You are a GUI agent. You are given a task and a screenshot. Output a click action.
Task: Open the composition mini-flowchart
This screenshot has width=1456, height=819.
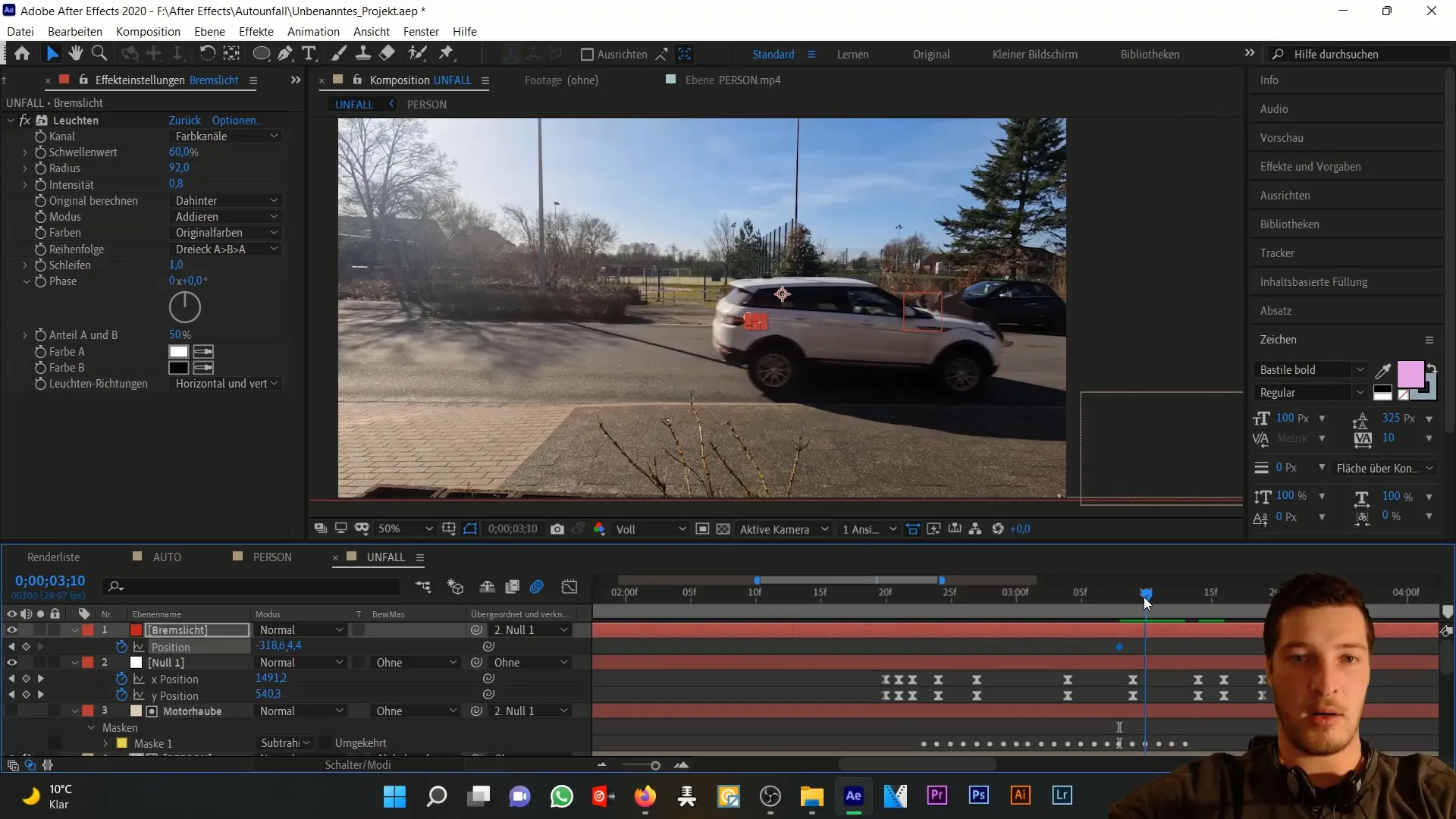422,587
